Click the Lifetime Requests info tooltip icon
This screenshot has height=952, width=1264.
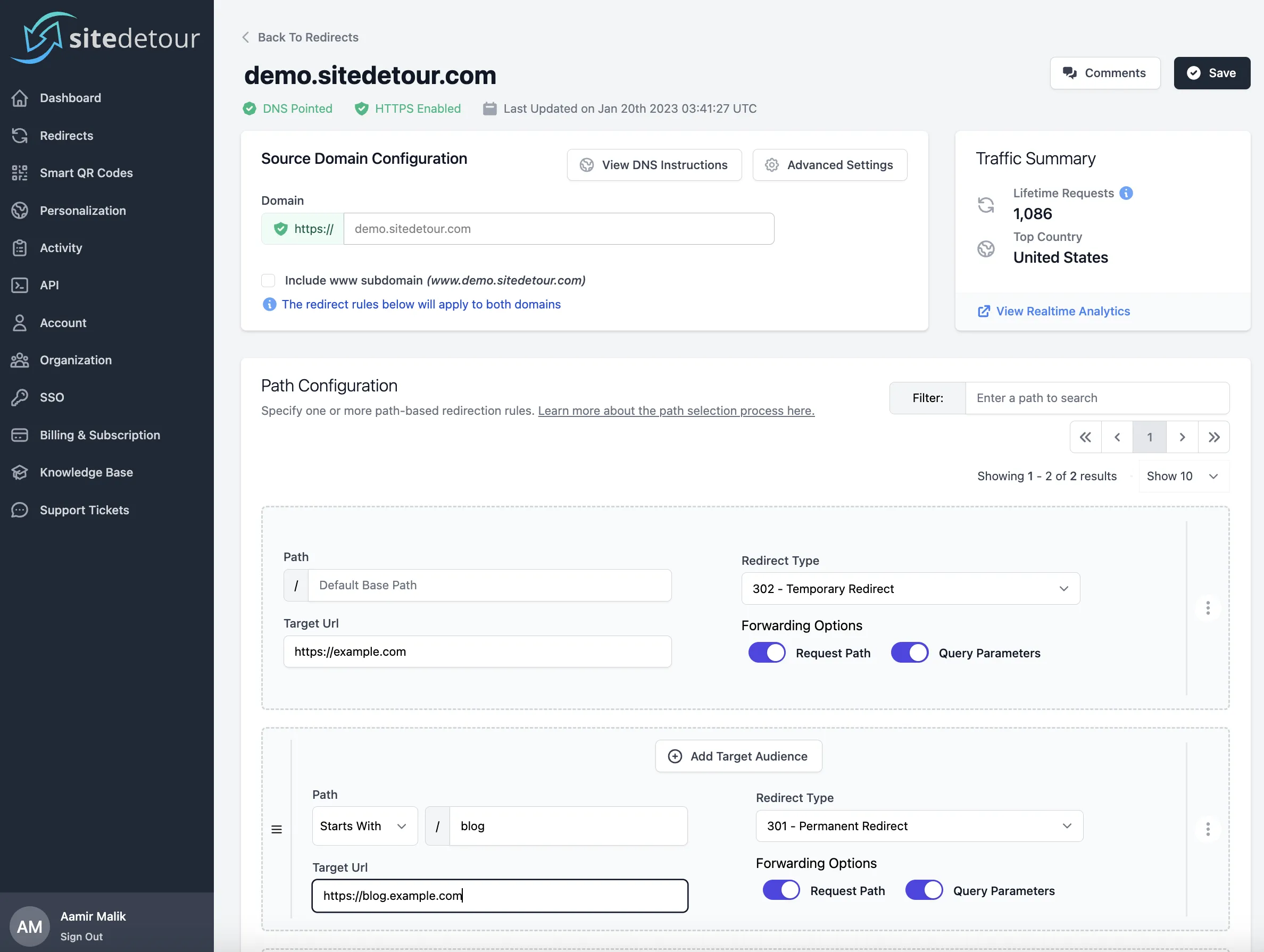click(1126, 193)
